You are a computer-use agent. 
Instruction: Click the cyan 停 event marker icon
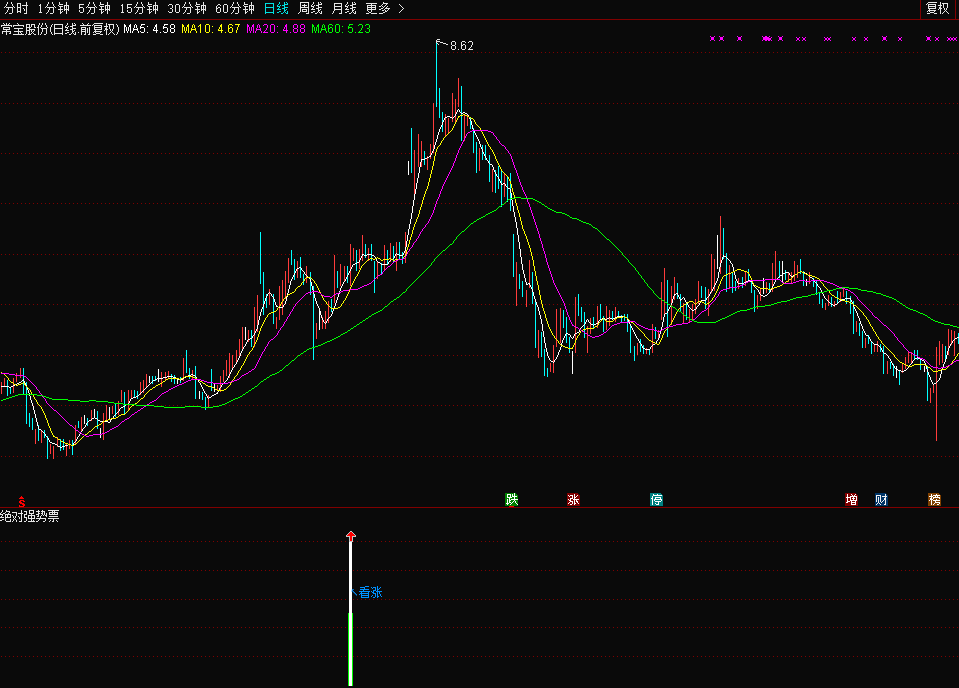656,499
